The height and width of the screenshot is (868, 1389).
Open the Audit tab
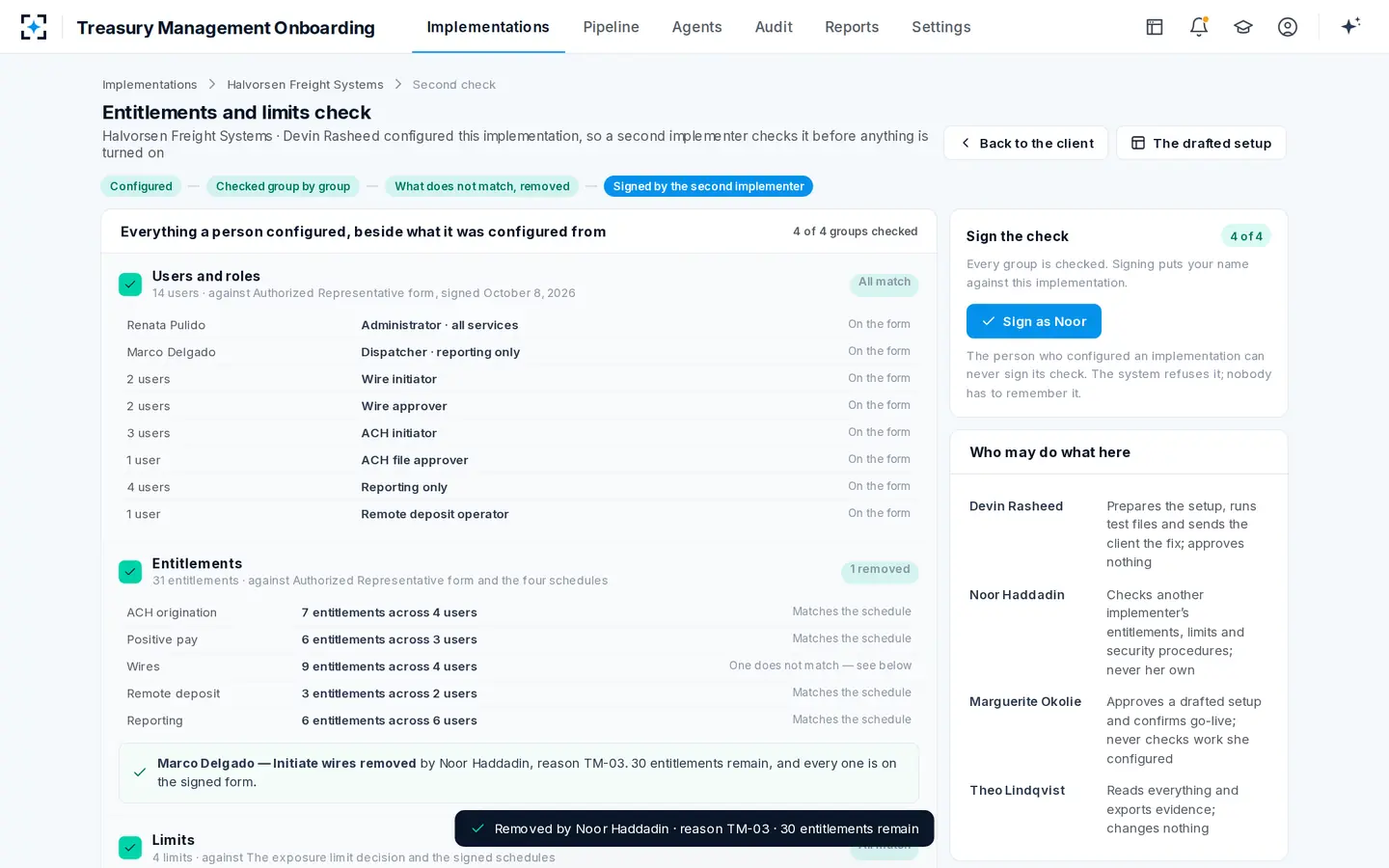[774, 27]
